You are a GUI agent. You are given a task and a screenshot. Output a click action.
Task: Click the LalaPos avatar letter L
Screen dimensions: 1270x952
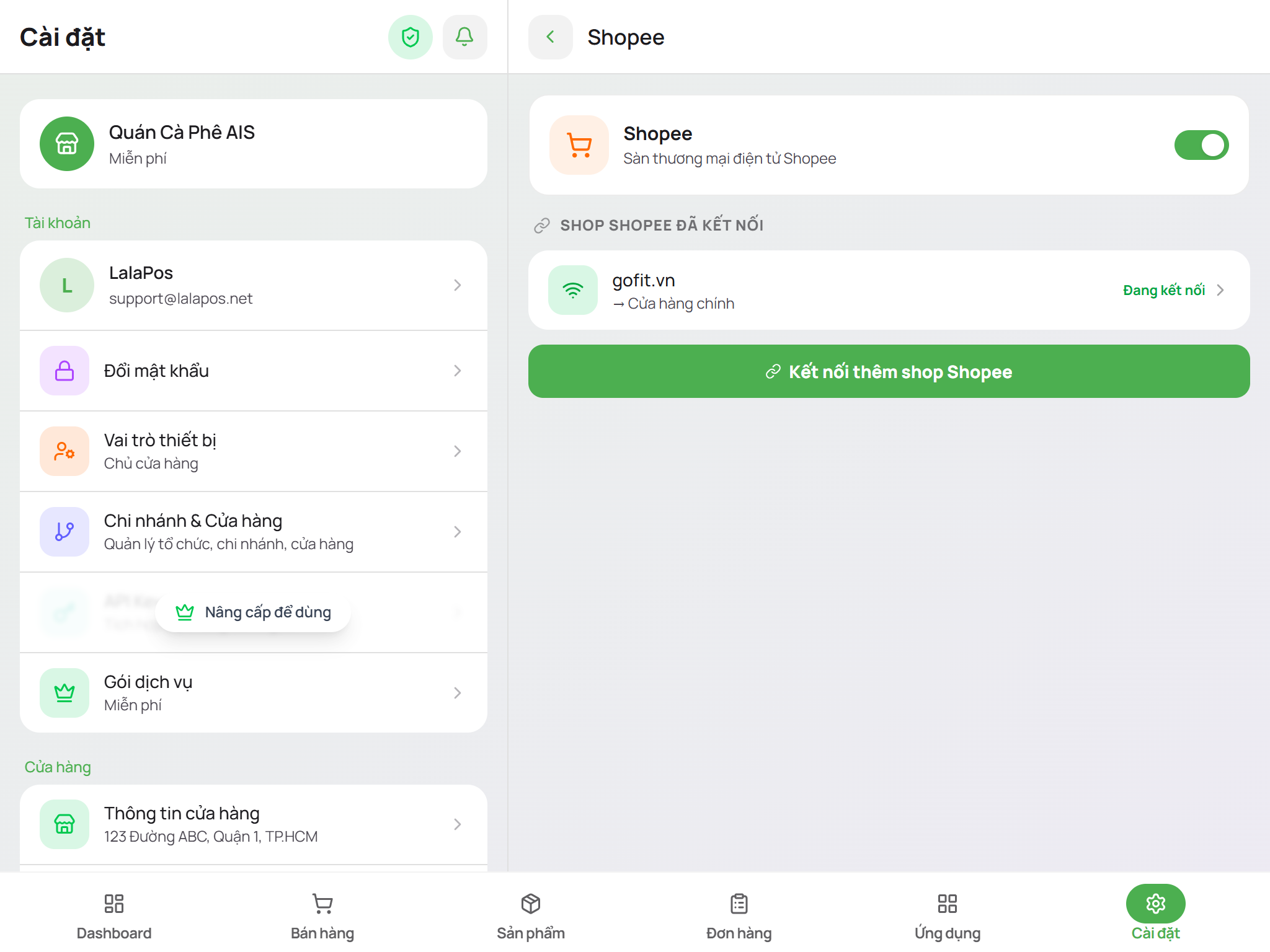[67, 285]
